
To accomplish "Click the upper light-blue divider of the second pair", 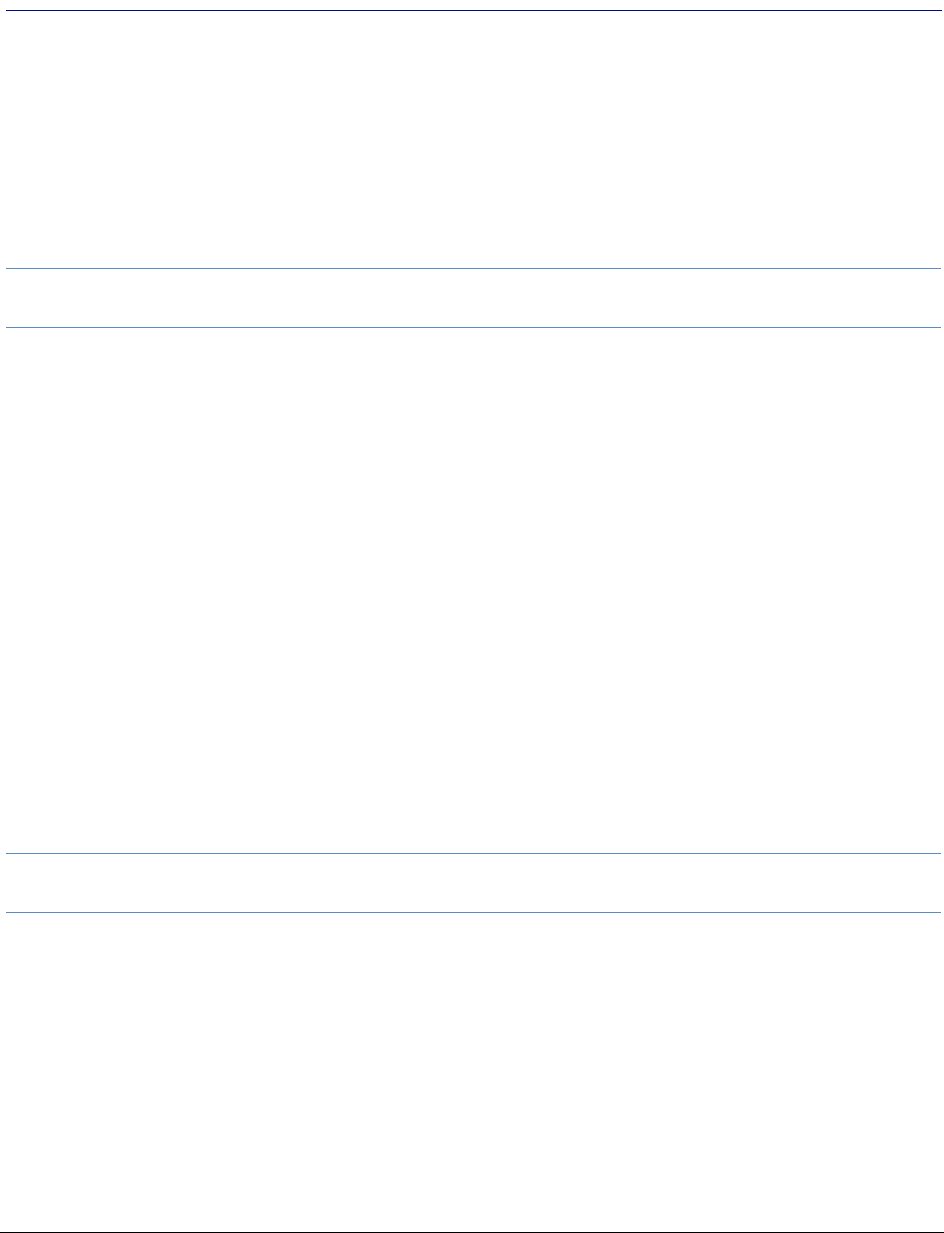I will click(472, 853).
